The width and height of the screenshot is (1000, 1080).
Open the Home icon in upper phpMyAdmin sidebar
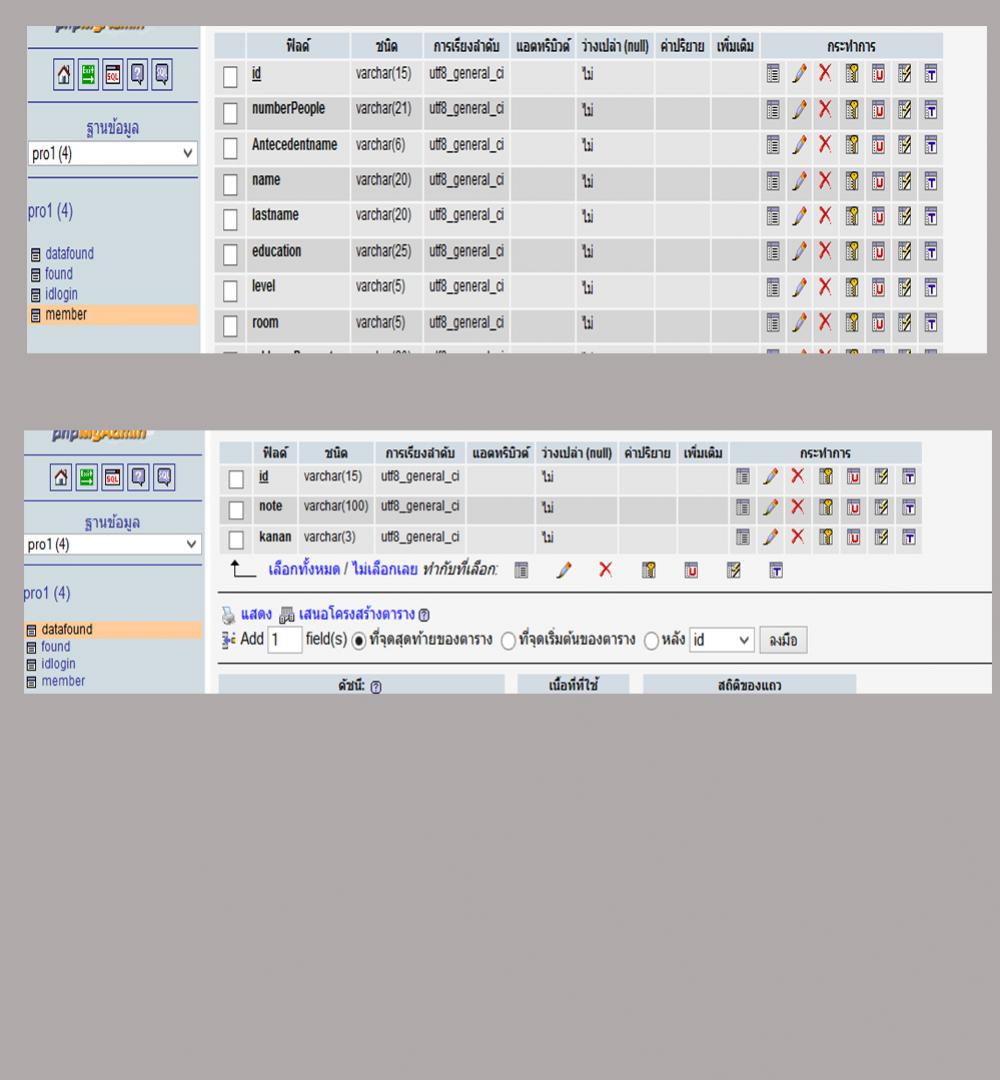(x=63, y=74)
